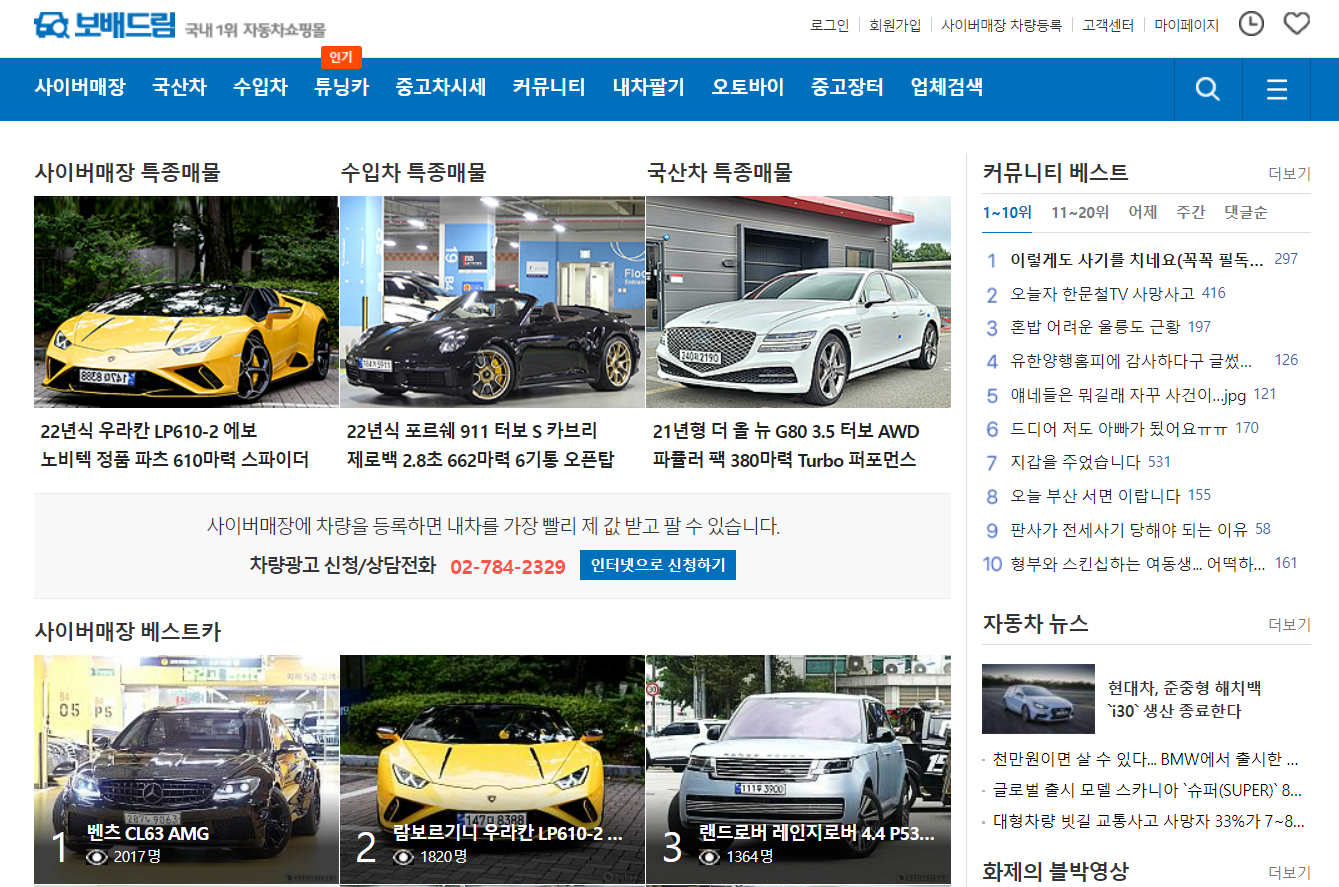The image size is (1339, 887).
Task: Click 더보기 next to 자동차 뉴스
Action: (x=1289, y=625)
